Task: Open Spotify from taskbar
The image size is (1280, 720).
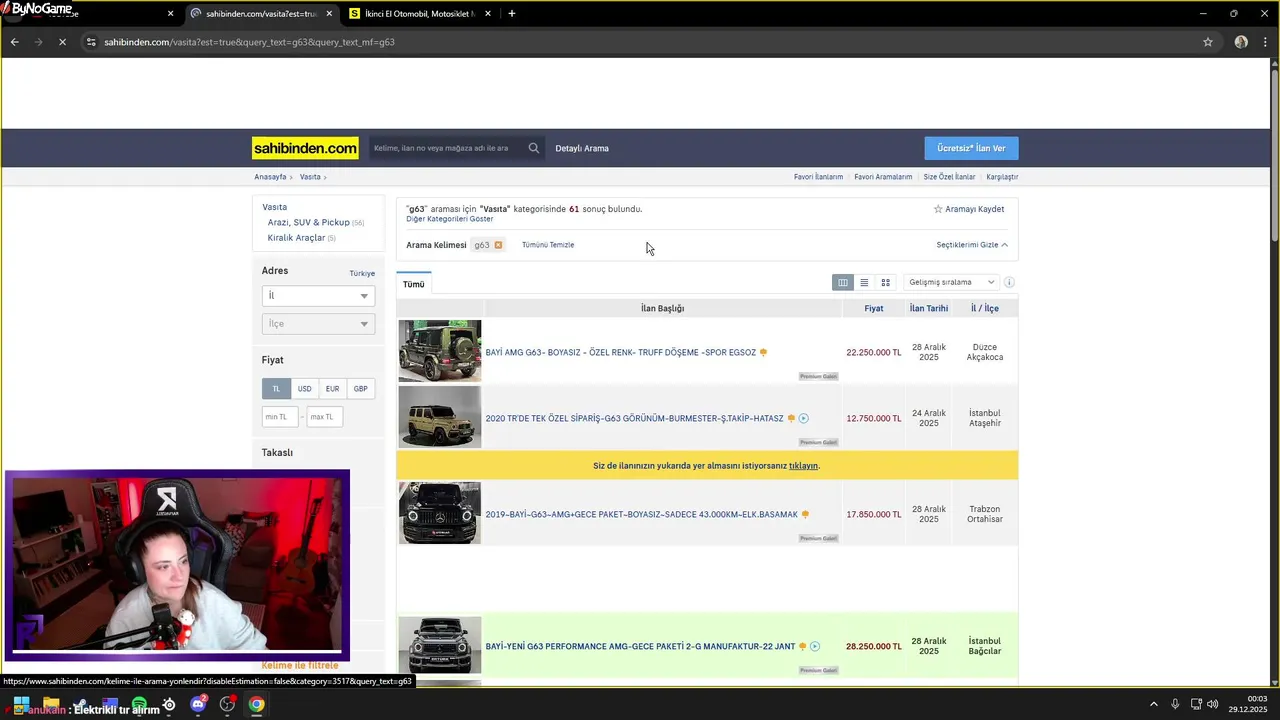Action: [x=139, y=704]
